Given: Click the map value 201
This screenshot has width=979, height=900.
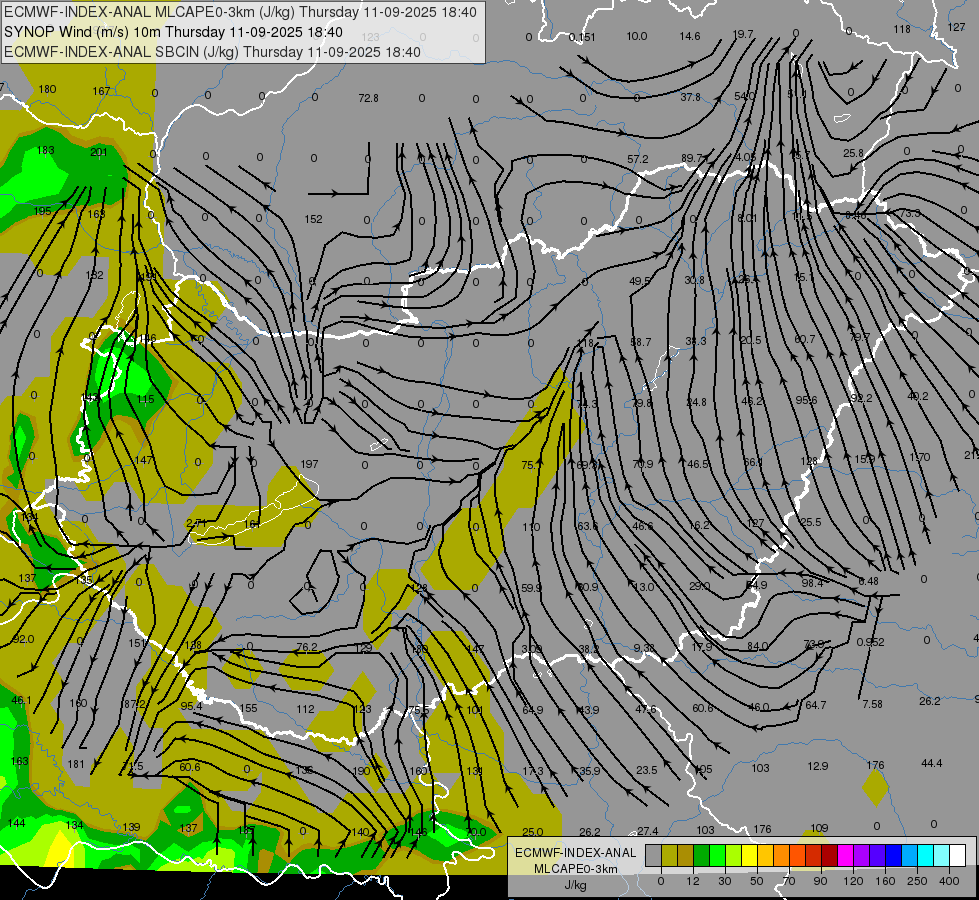Looking at the screenshot, I should [99, 152].
